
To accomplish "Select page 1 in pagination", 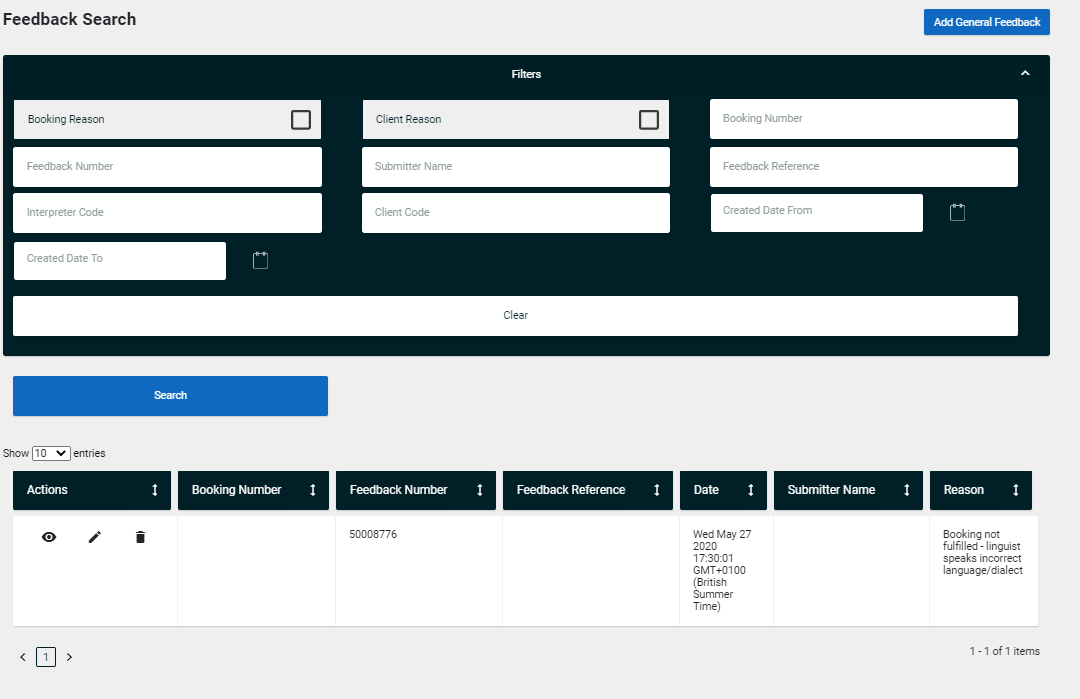I will (46, 657).
